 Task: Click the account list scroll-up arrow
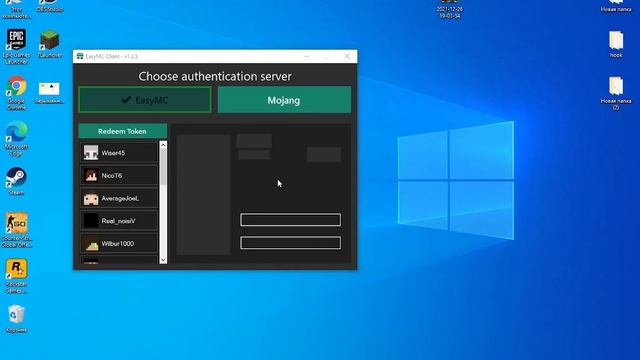[163, 145]
